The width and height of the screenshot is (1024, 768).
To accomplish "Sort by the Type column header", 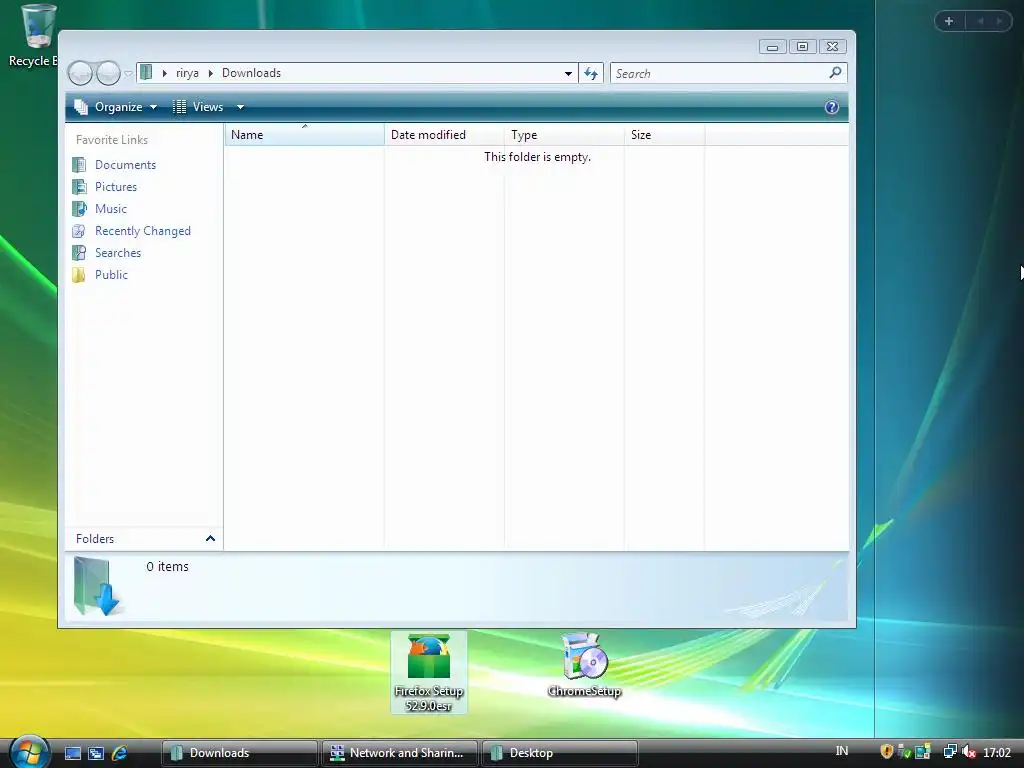I will click(564, 135).
